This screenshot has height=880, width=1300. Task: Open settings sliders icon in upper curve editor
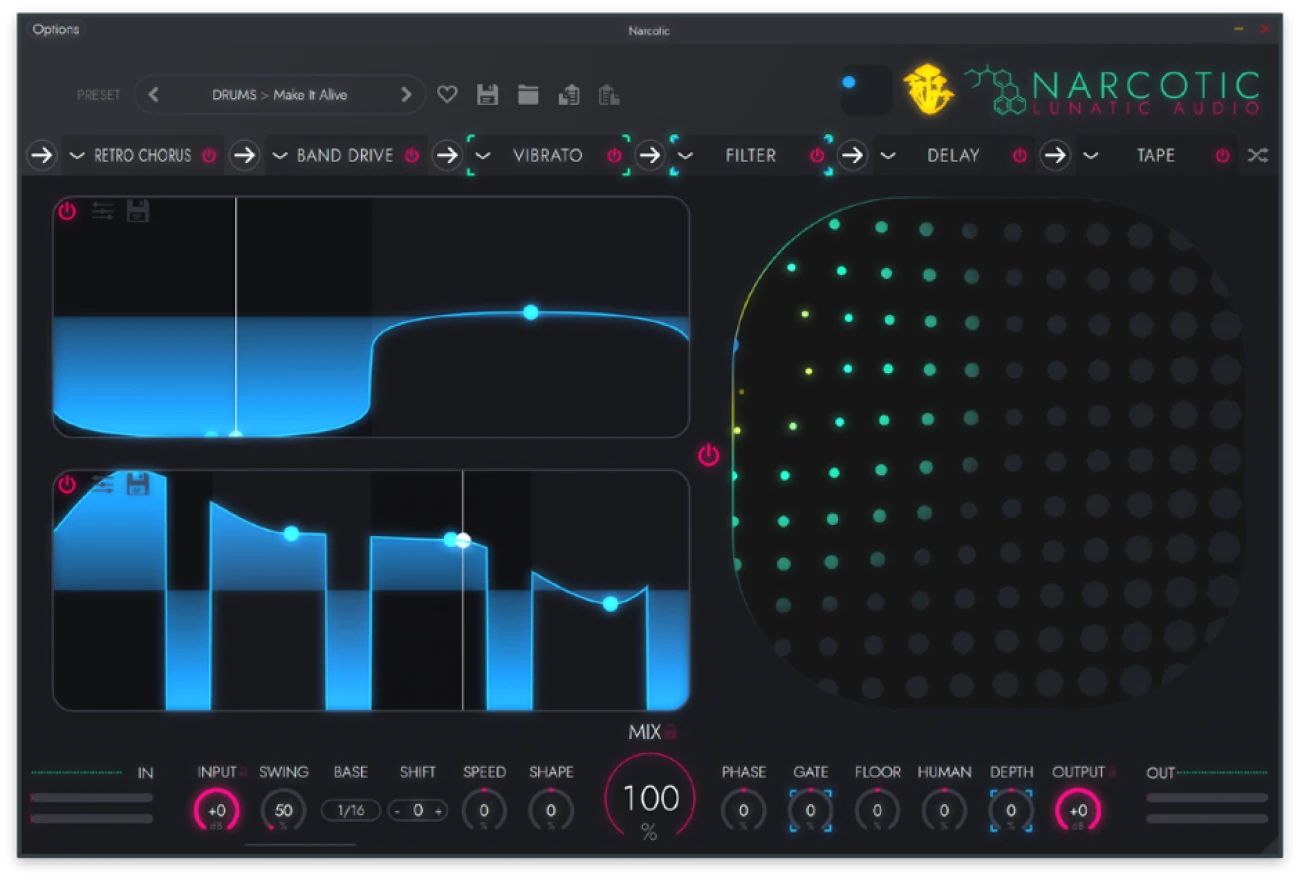(x=103, y=211)
